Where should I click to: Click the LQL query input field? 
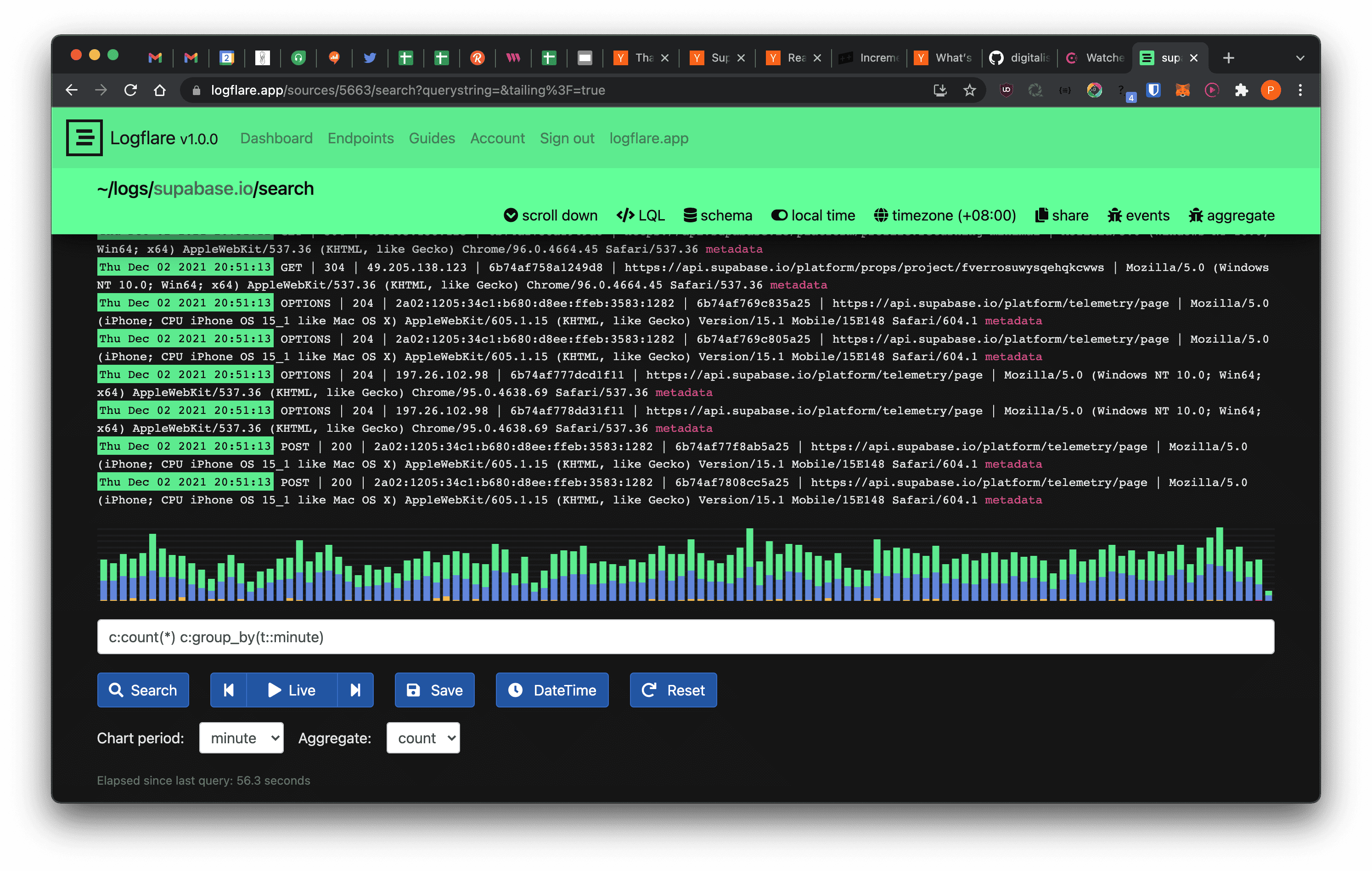[x=684, y=637]
